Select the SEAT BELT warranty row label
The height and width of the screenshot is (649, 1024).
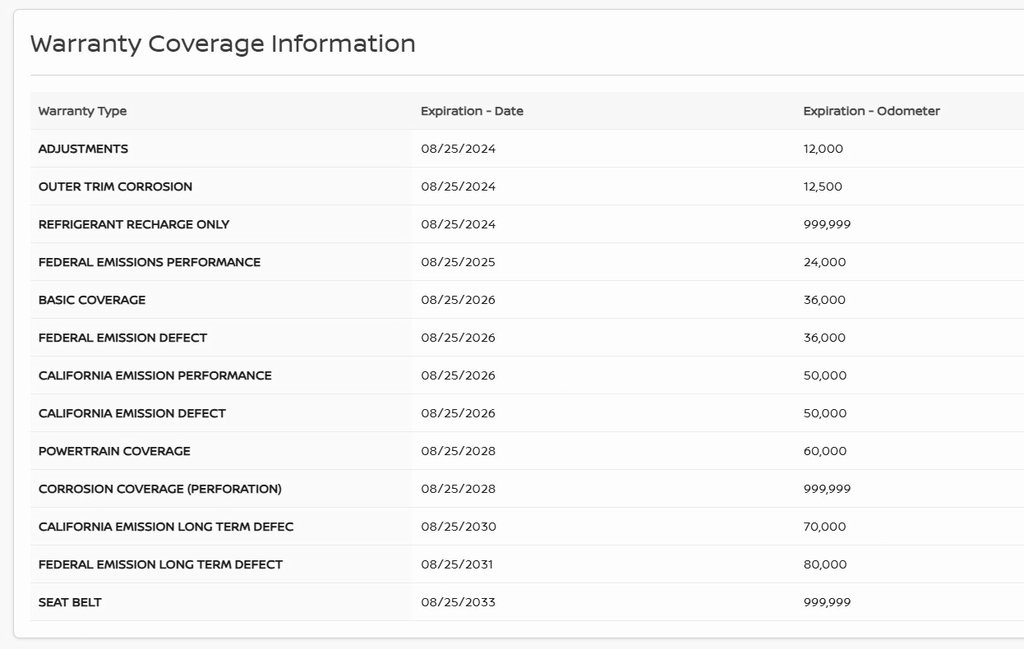(x=69, y=602)
